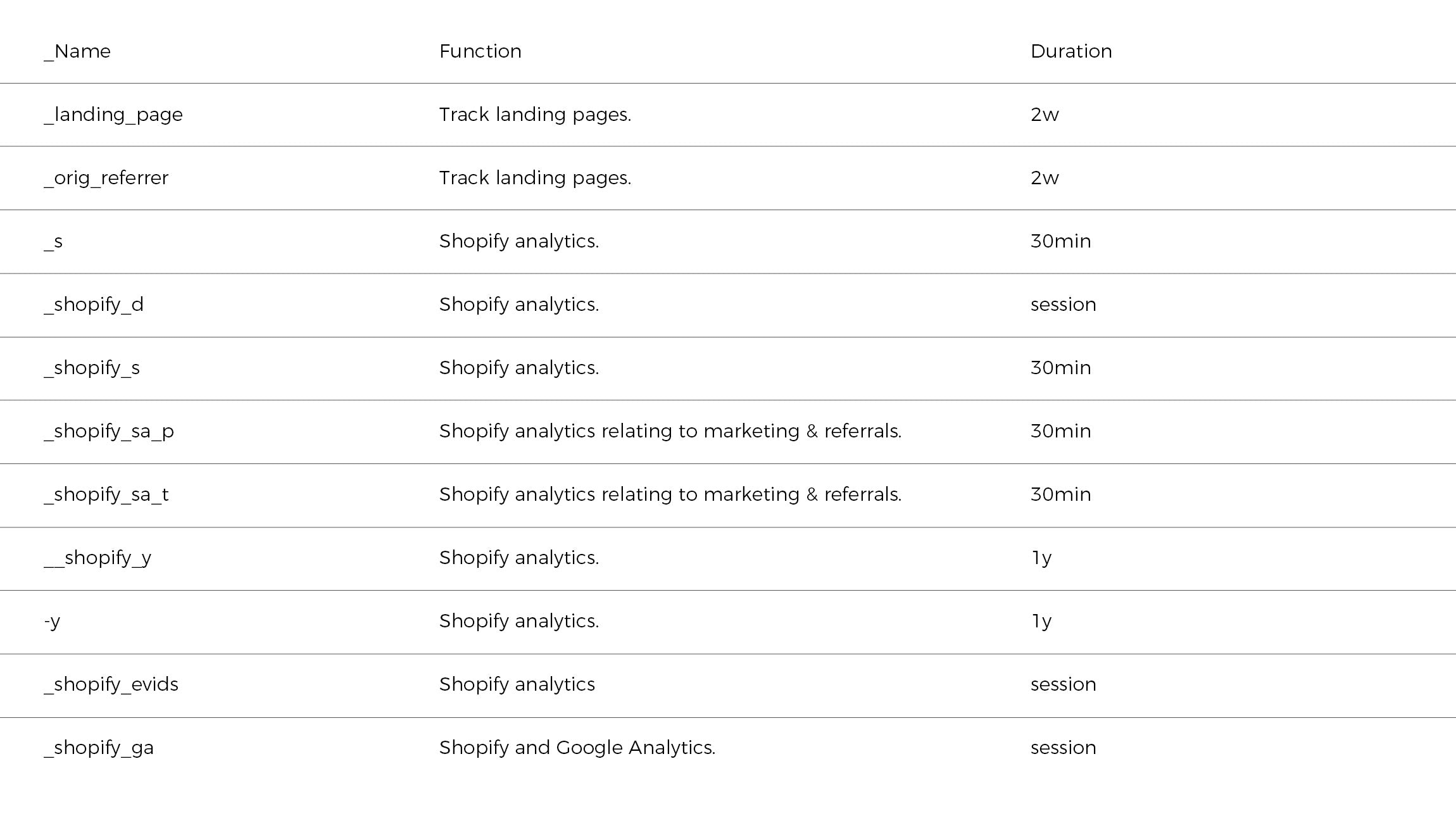
Task: Select the _landing_page cookie name
Action: (113, 115)
